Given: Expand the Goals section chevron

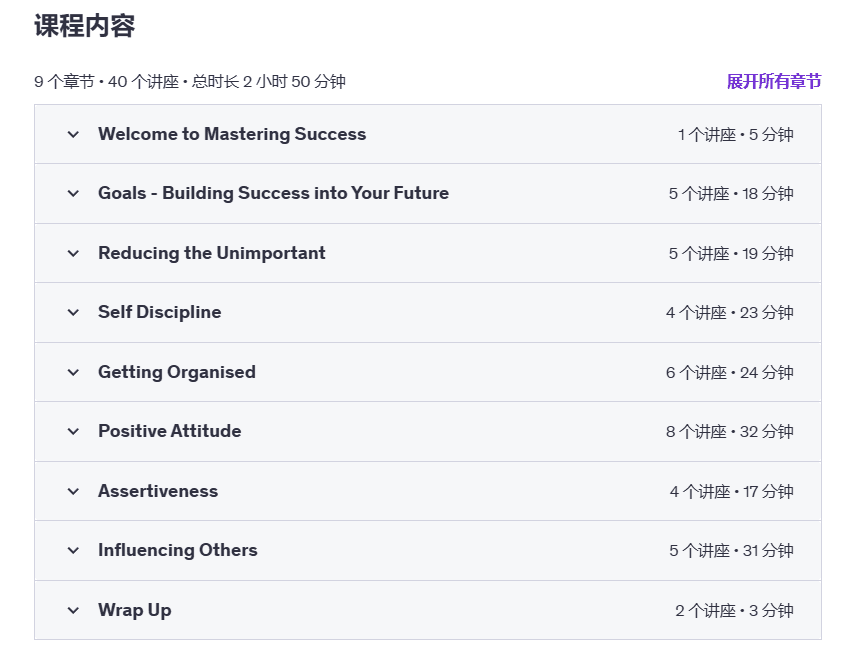Looking at the screenshot, I should click(73, 194).
